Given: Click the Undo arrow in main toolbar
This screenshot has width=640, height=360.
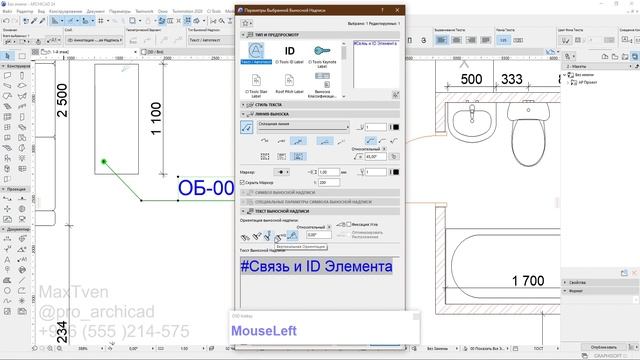Looking at the screenshot, I should point(6,21).
